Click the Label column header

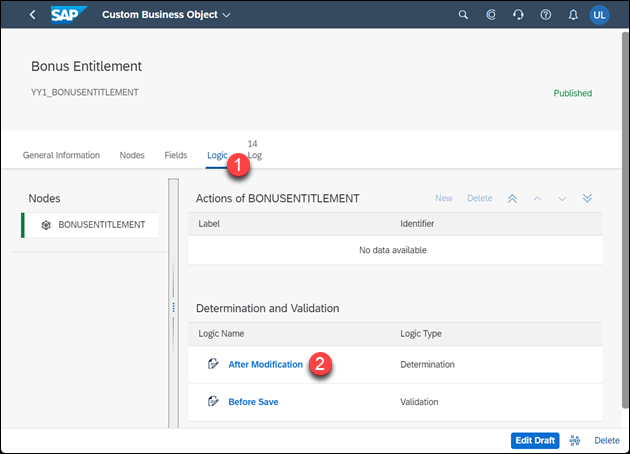(209, 224)
